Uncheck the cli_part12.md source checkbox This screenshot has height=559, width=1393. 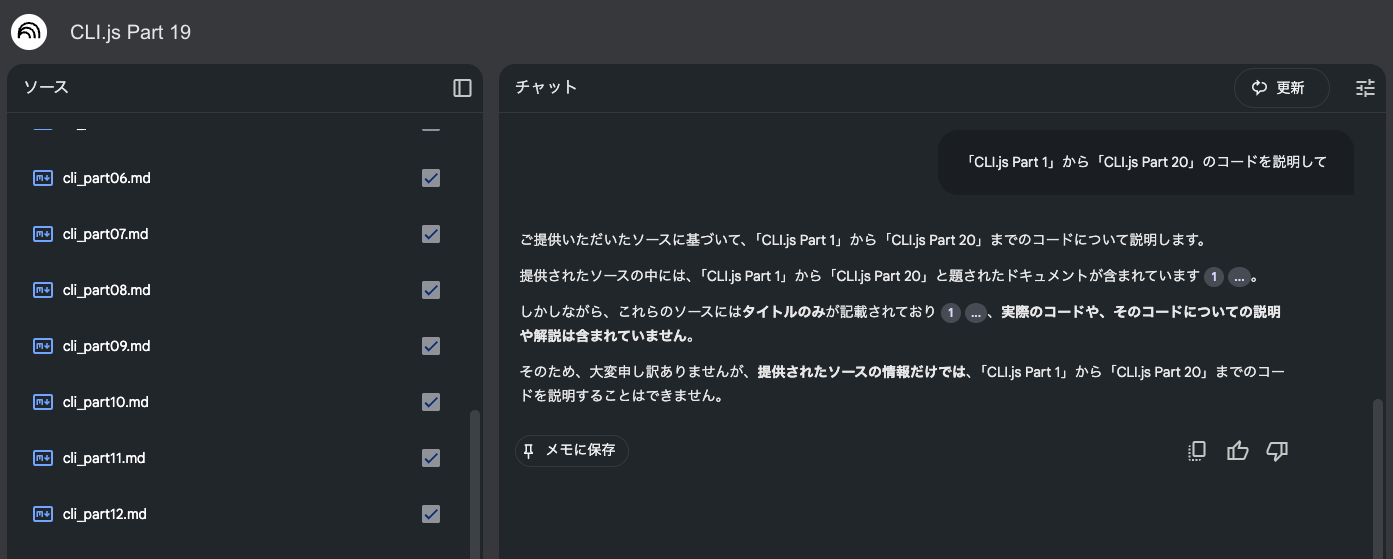pyautogui.click(x=431, y=514)
